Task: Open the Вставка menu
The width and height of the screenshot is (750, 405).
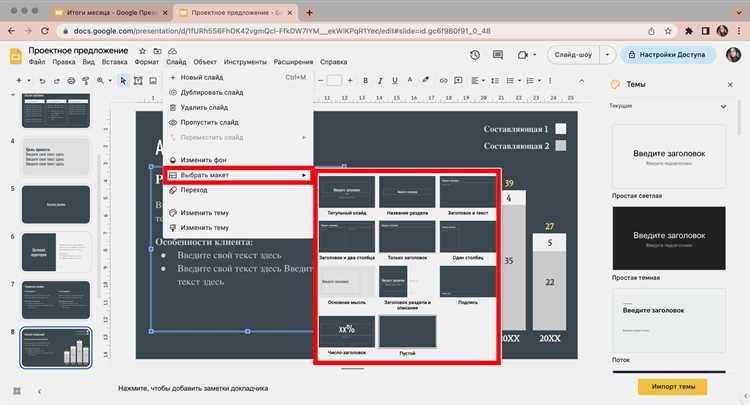Action: [114, 62]
